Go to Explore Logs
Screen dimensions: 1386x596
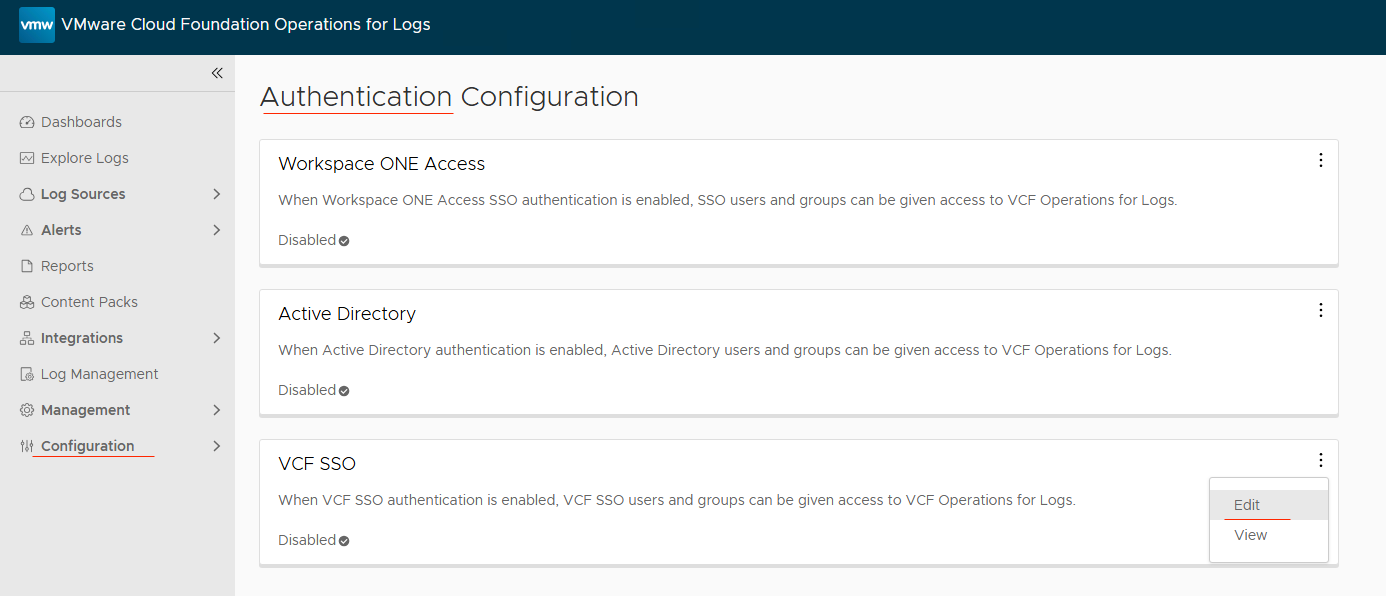coord(84,158)
